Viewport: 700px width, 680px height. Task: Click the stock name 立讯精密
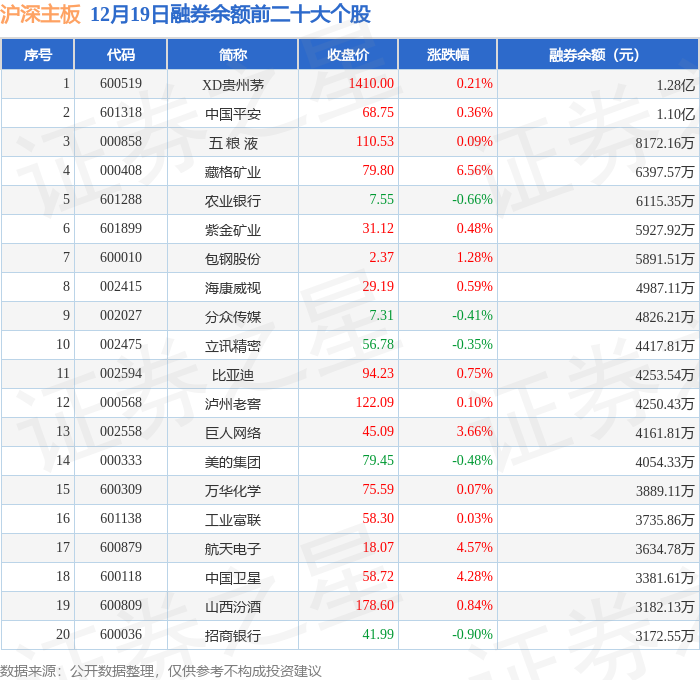tap(233, 346)
